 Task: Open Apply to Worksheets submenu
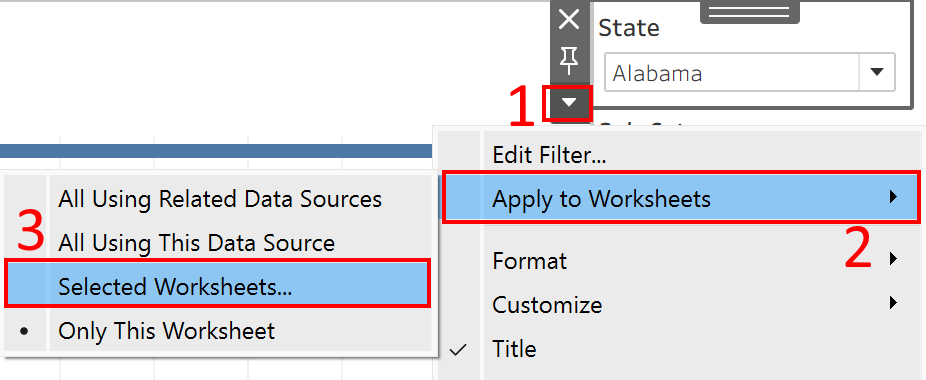(682, 198)
